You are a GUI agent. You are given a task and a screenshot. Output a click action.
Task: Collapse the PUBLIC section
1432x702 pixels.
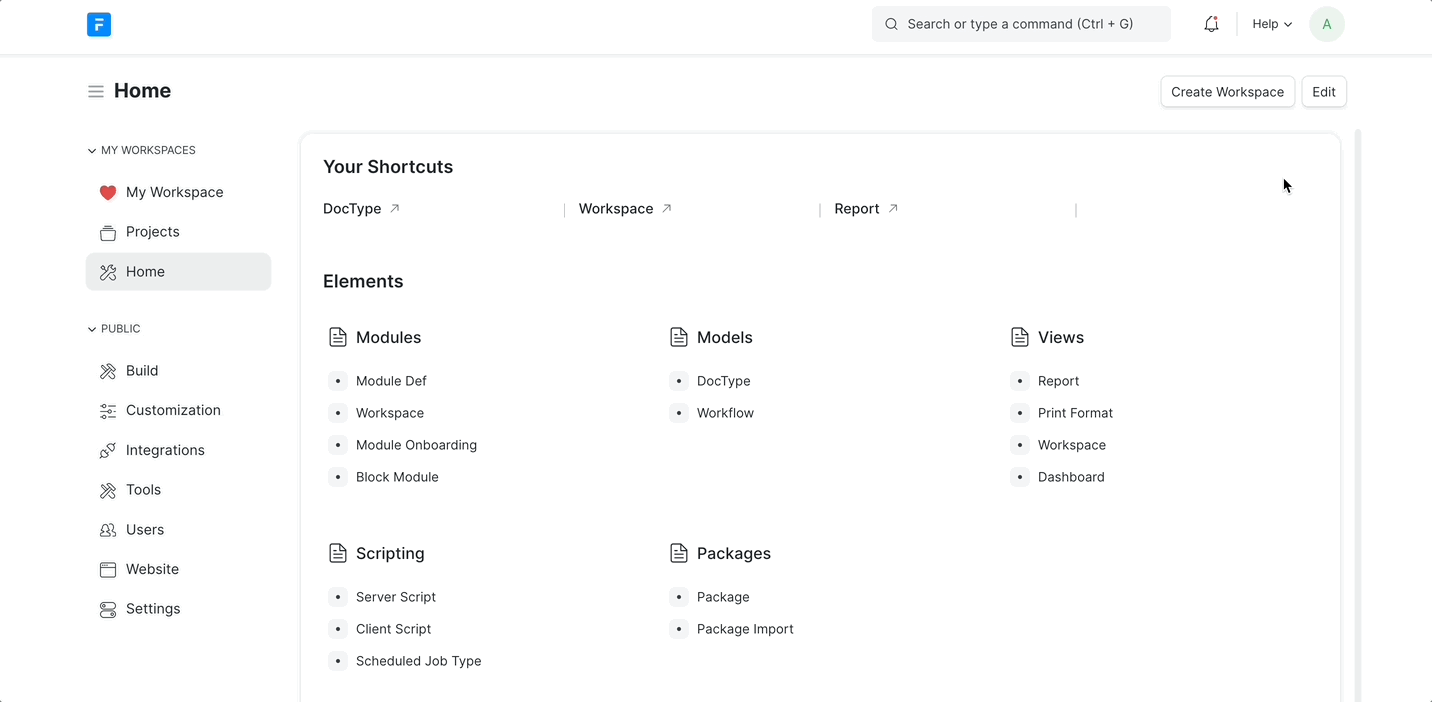click(x=92, y=329)
